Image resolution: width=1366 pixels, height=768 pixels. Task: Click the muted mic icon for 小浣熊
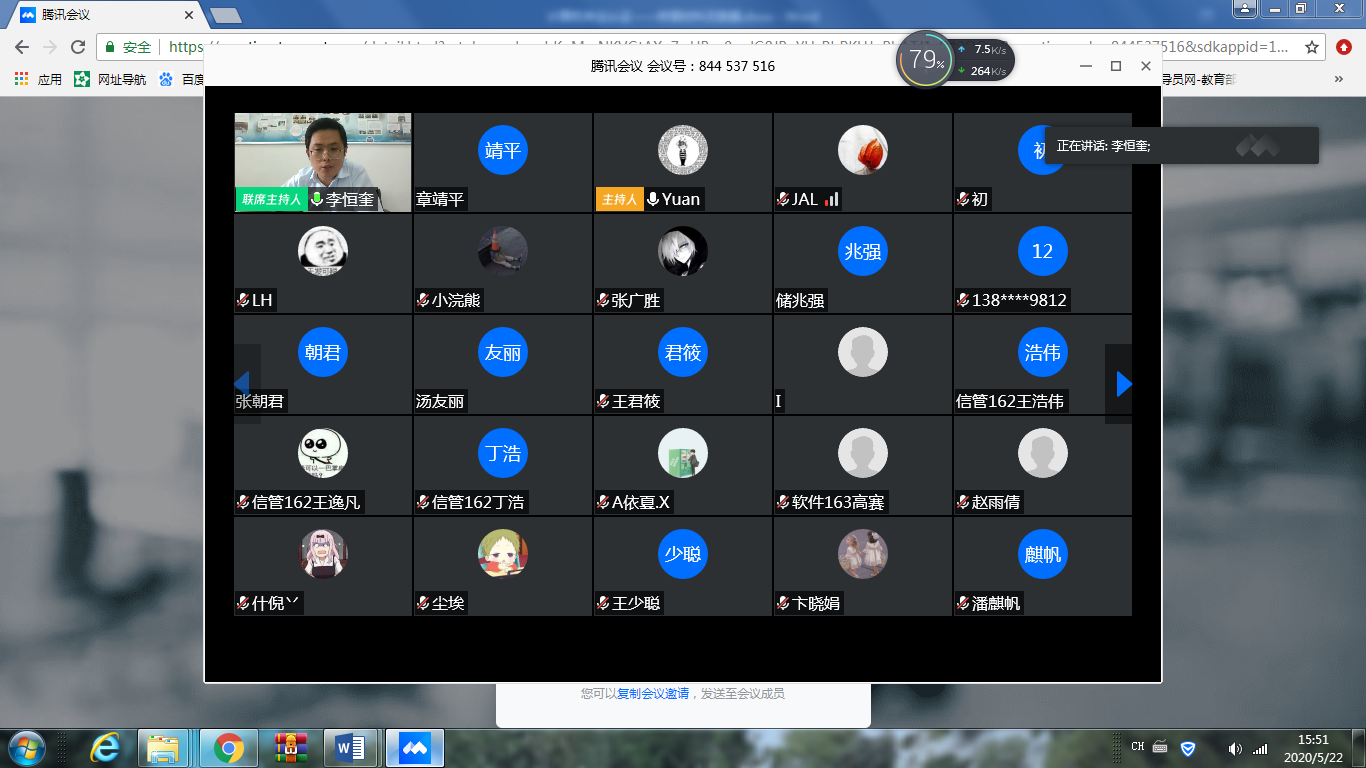tap(423, 300)
